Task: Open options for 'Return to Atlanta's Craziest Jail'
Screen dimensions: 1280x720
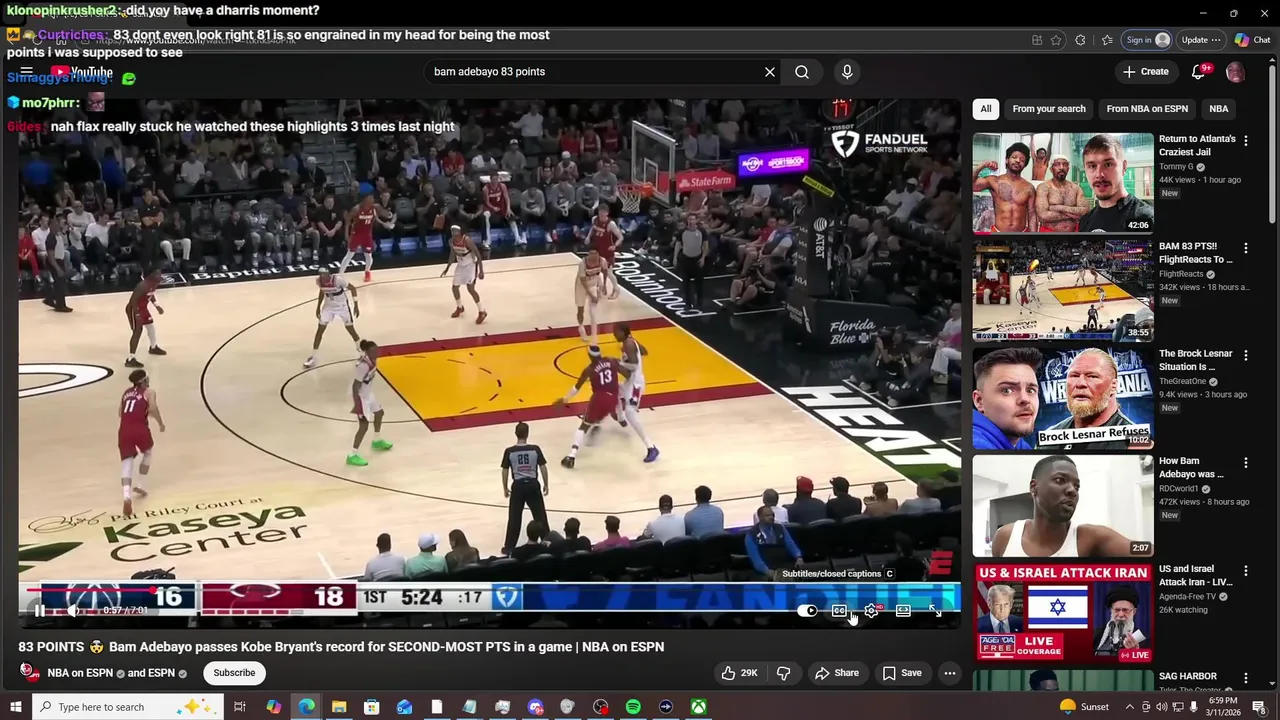Action: pos(1246,141)
